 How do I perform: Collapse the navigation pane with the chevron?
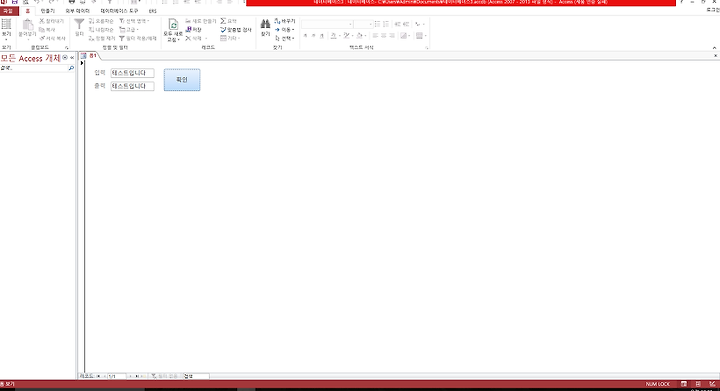coord(72,57)
